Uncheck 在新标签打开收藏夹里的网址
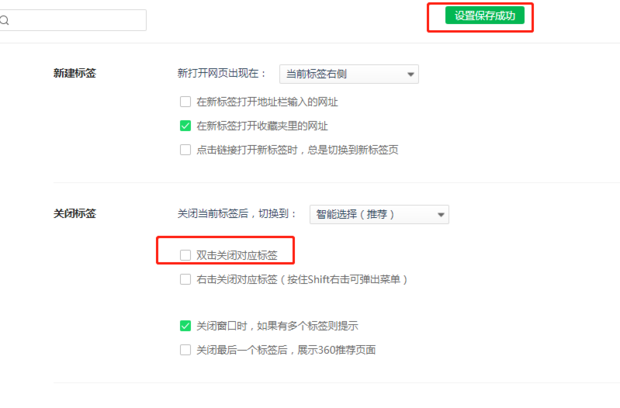Image resolution: width=620 pixels, height=408 pixels. coord(185,126)
